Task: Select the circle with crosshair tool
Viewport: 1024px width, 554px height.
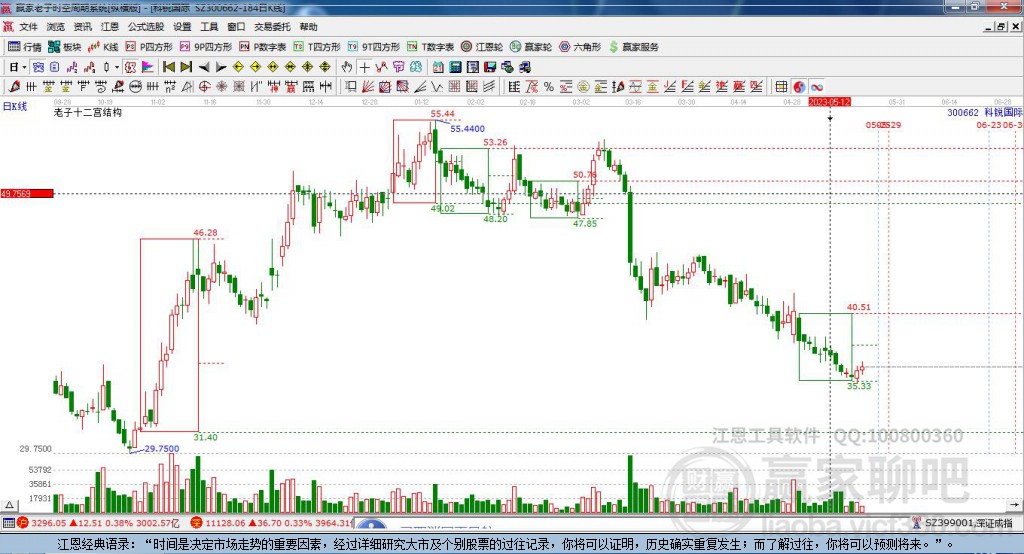Action: [x=204, y=86]
